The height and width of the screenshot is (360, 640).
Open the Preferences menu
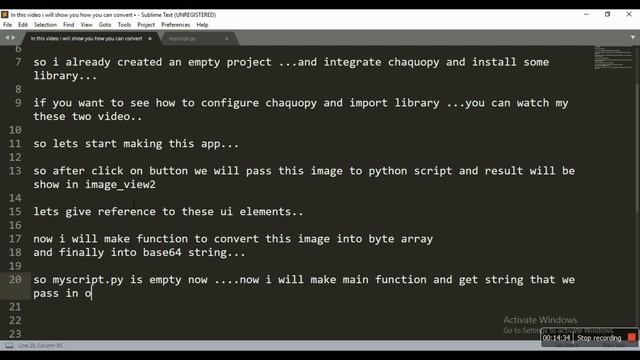(176, 25)
